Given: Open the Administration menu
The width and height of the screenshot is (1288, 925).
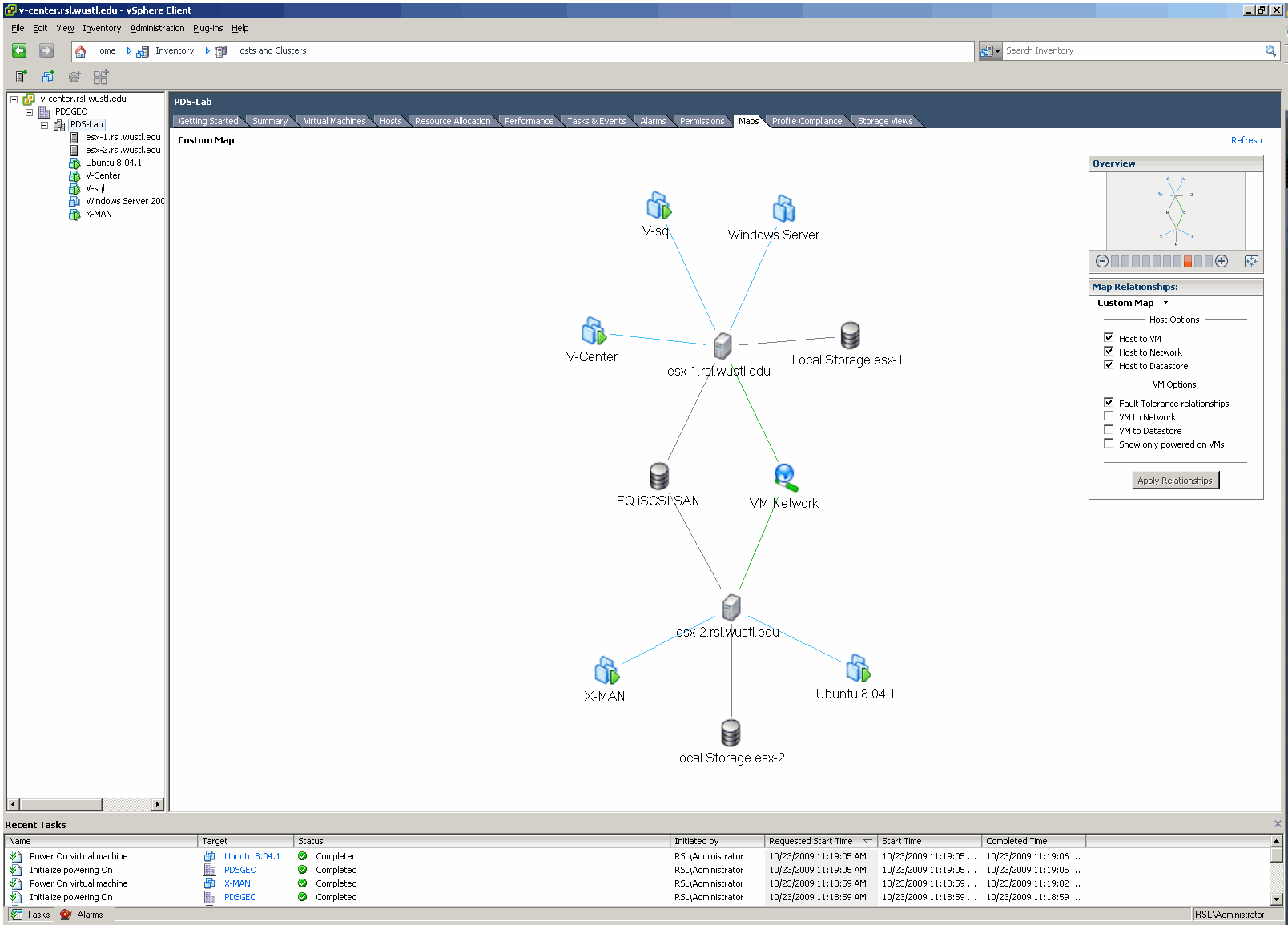Looking at the screenshot, I should point(157,28).
